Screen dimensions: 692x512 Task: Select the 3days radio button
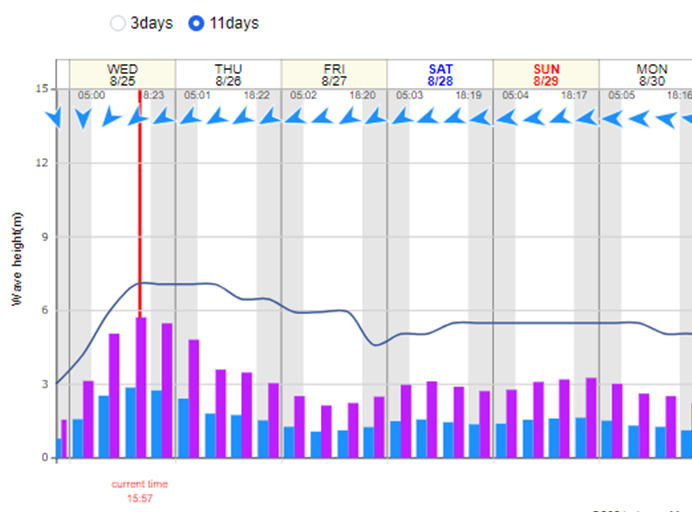click(x=118, y=22)
